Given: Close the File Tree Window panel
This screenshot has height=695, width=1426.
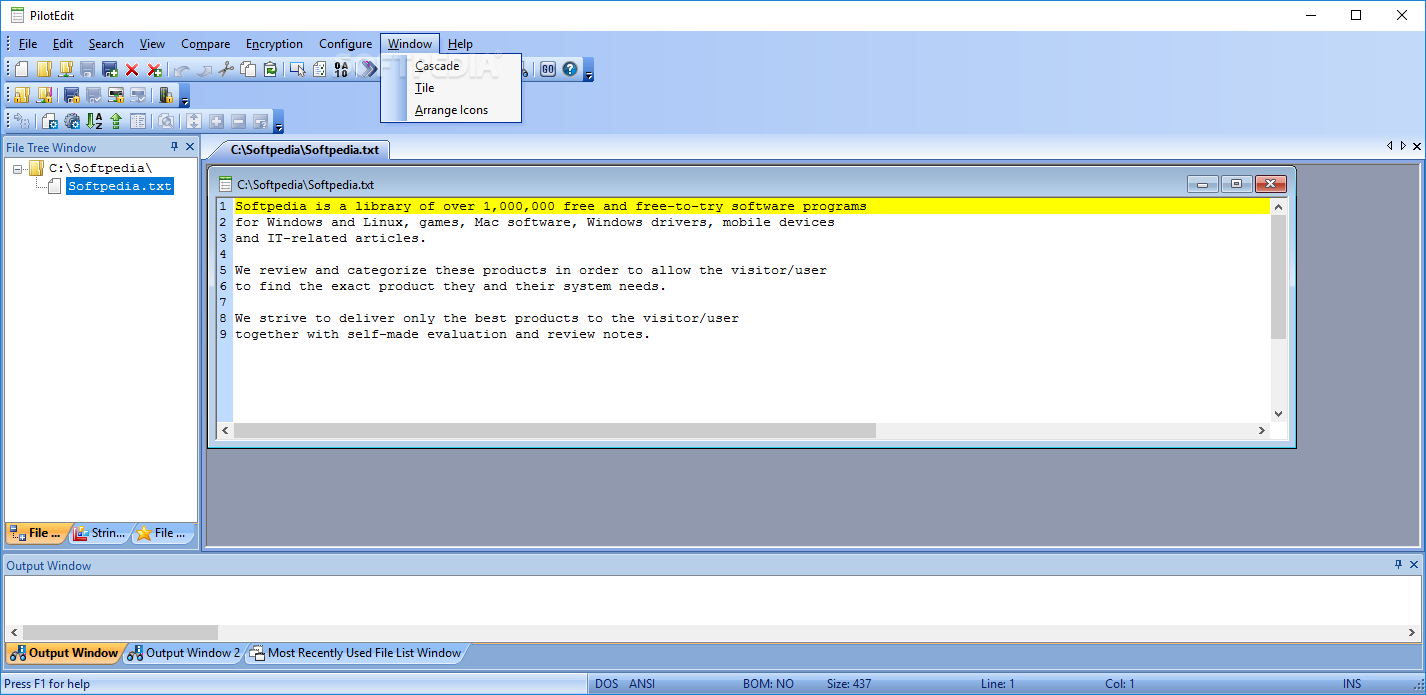Looking at the screenshot, I should point(190,147).
